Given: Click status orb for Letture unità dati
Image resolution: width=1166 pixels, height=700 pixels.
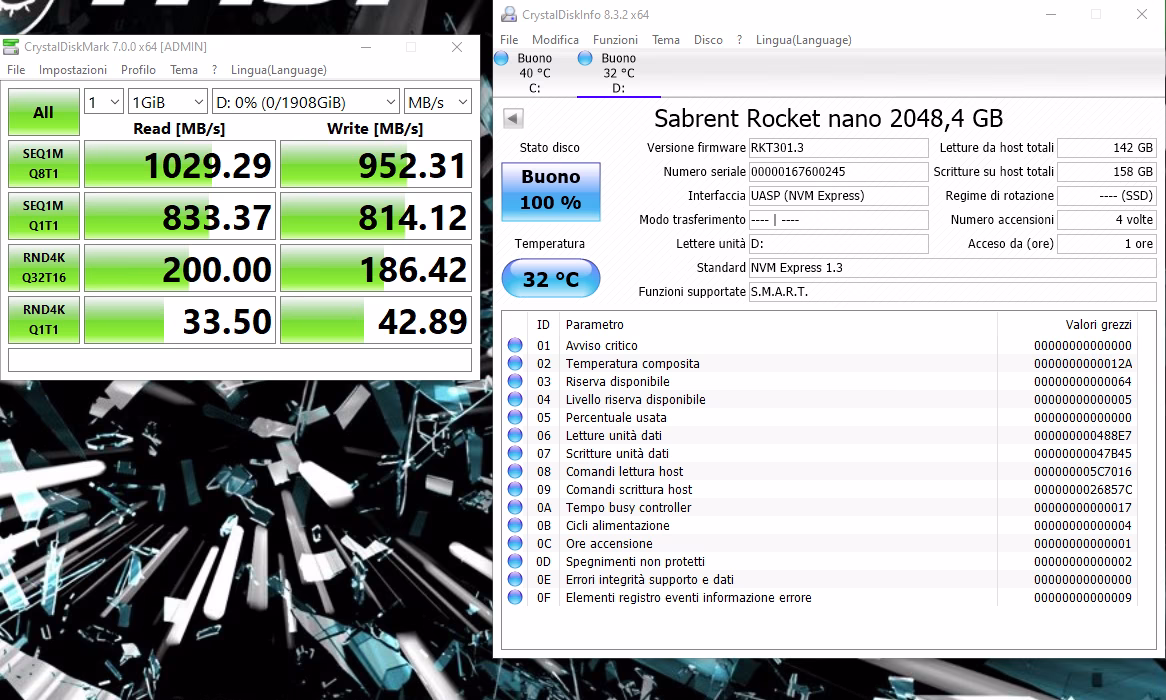Looking at the screenshot, I should pyautogui.click(x=515, y=435).
